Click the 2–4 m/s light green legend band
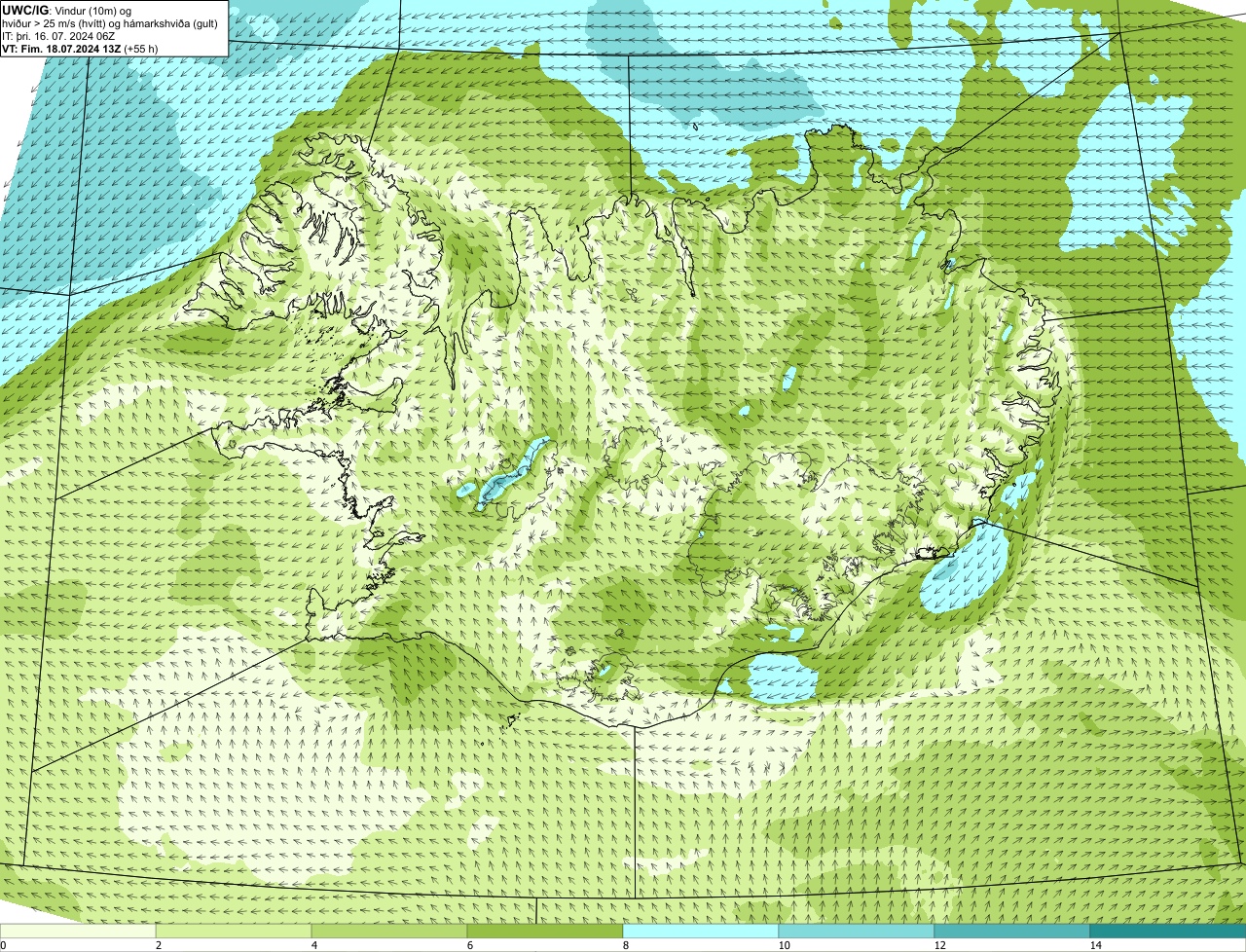This screenshot has width=1246, height=952. coord(234,931)
